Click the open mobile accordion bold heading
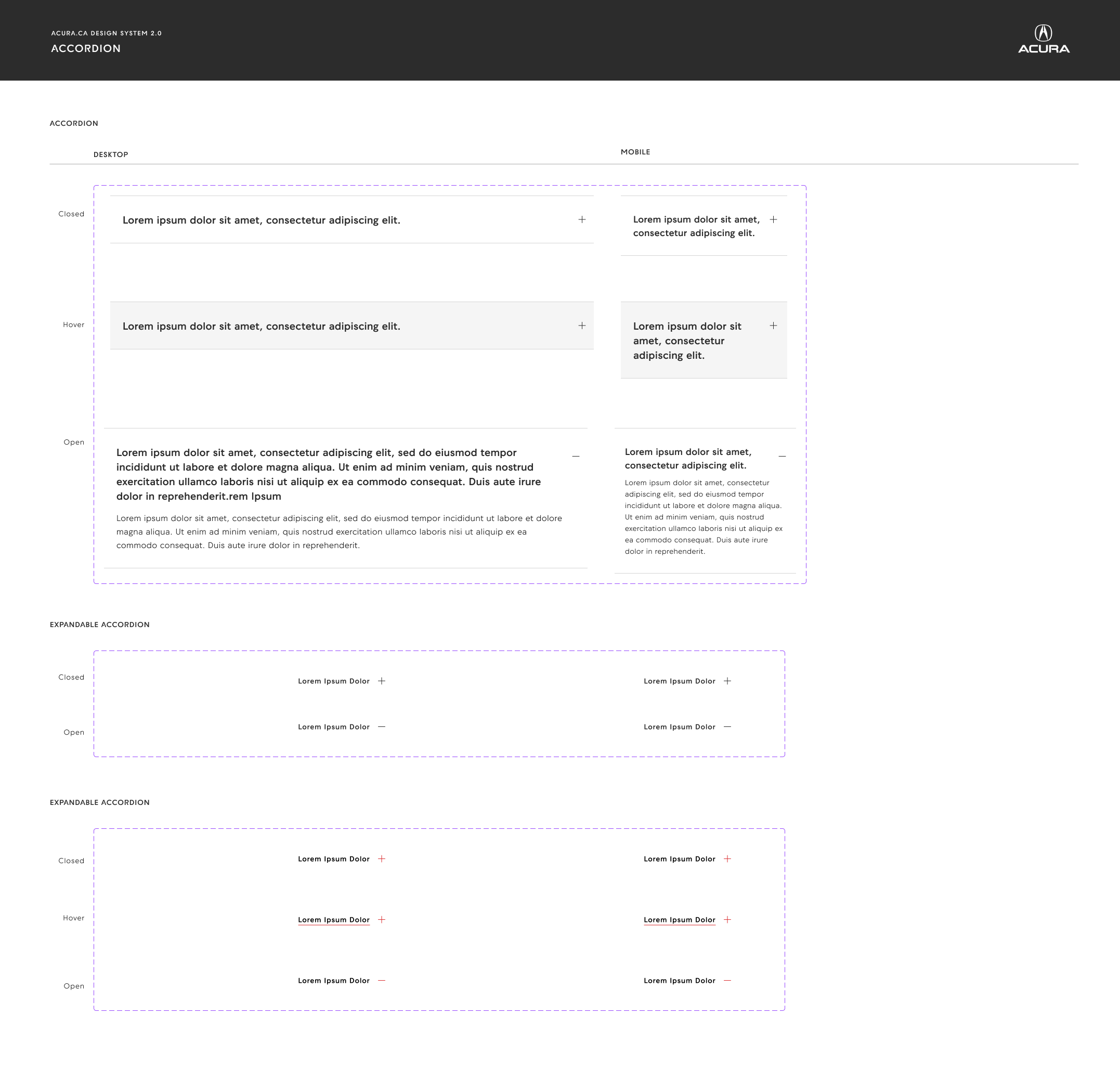1120x1080 pixels. click(x=688, y=459)
